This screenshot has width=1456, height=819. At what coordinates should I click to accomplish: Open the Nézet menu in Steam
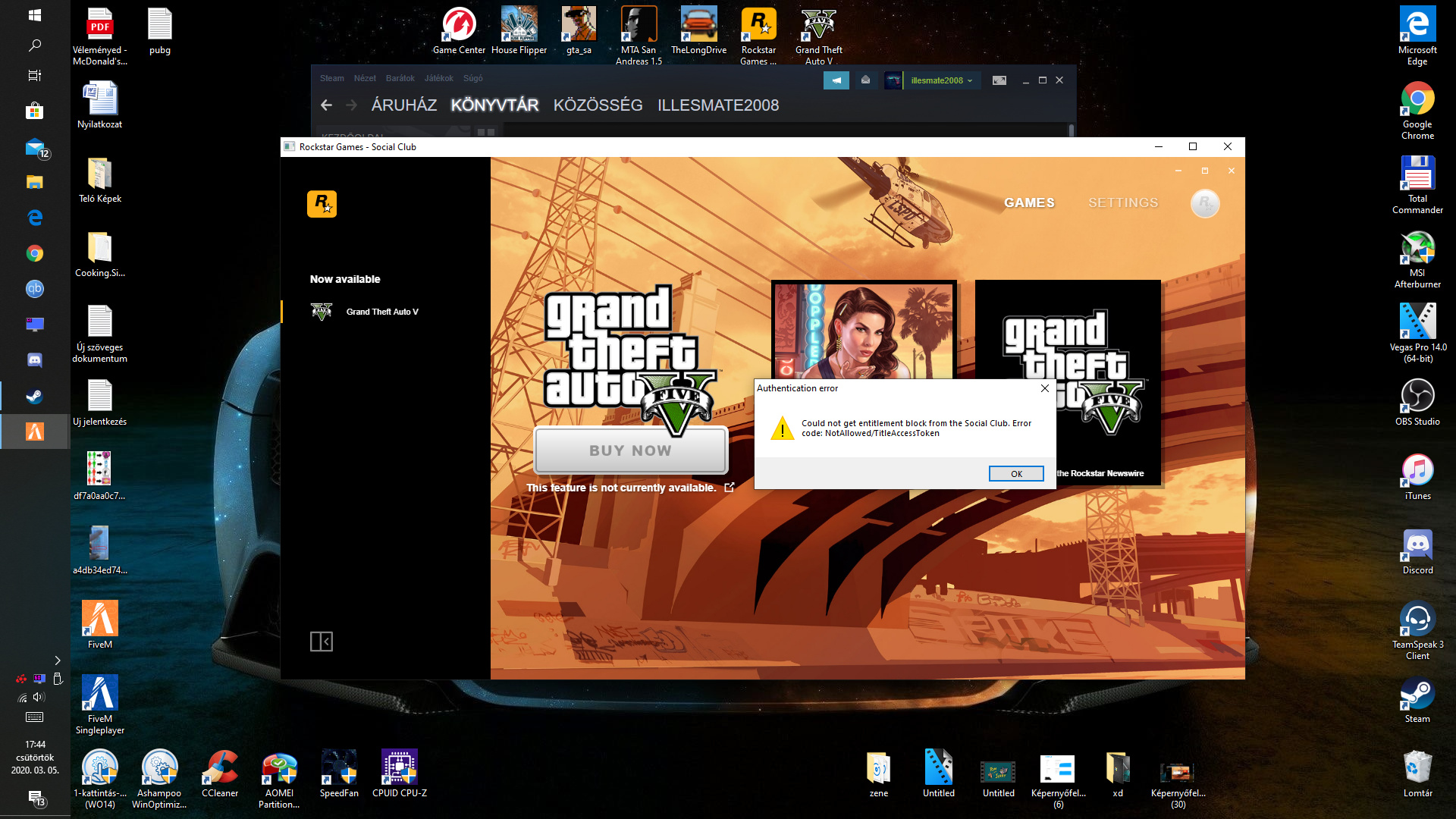pyautogui.click(x=365, y=78)
